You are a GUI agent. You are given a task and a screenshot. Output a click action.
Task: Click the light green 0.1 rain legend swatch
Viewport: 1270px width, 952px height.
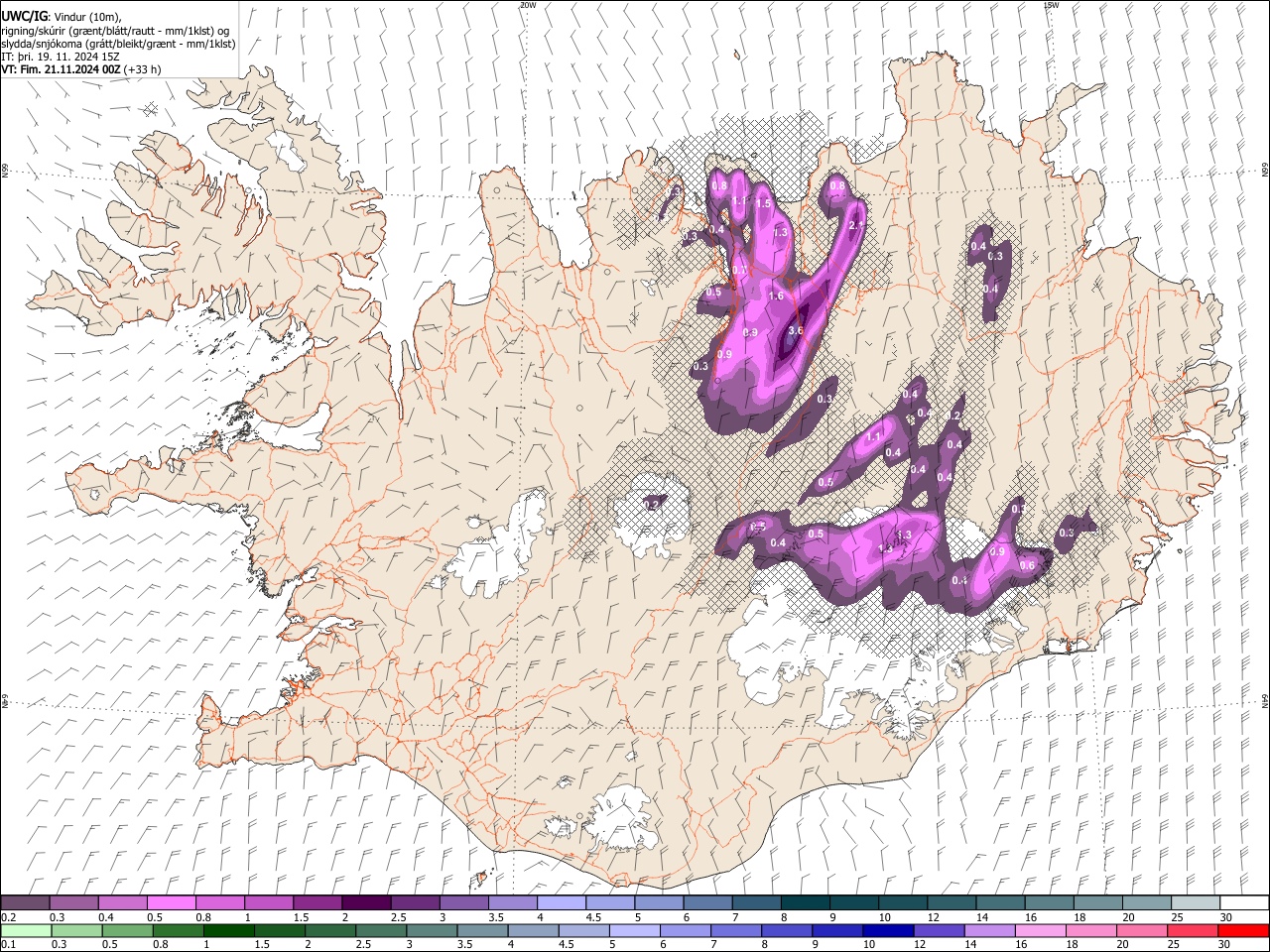pos(25,930)
